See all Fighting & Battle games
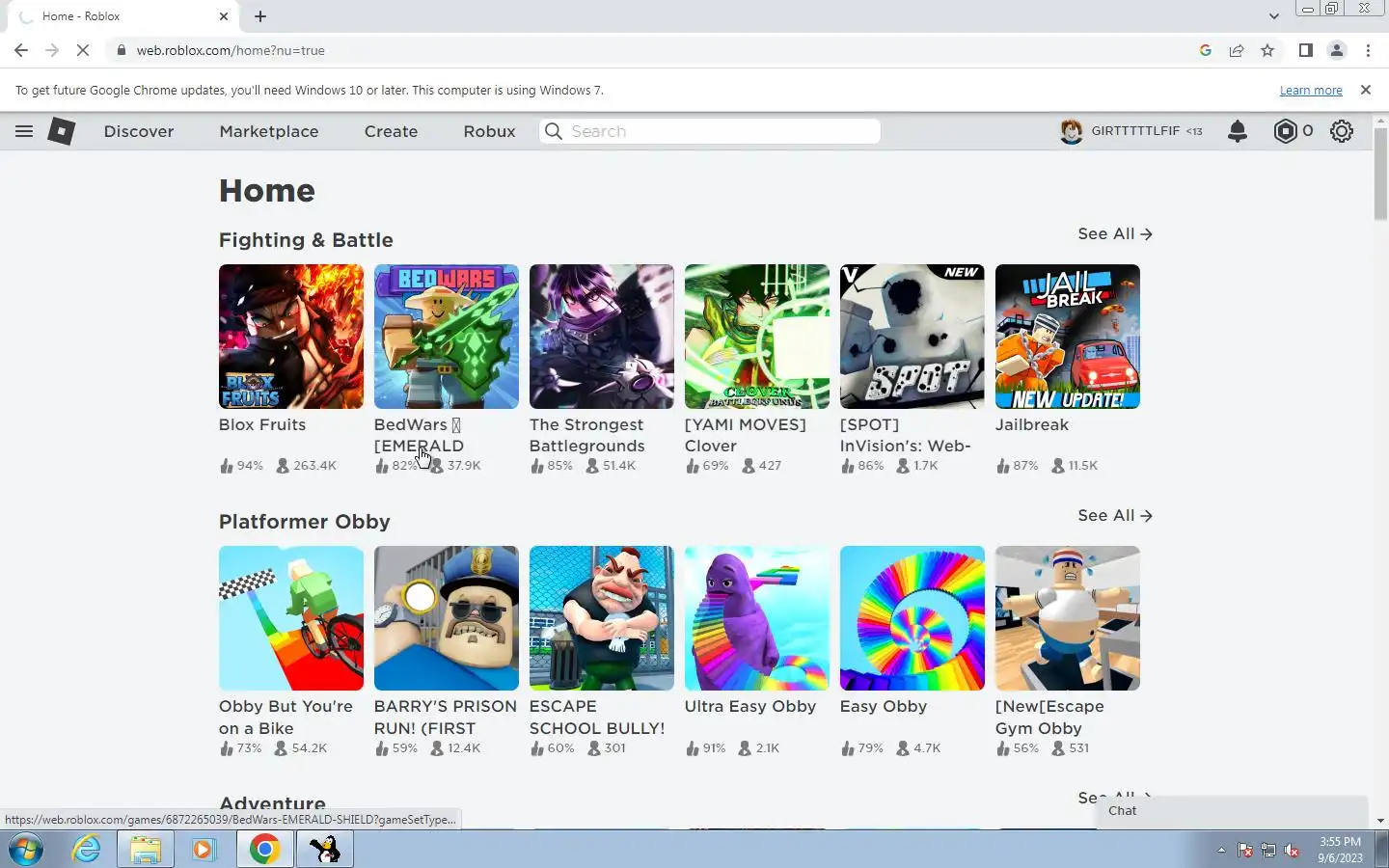 [1115, 233]
